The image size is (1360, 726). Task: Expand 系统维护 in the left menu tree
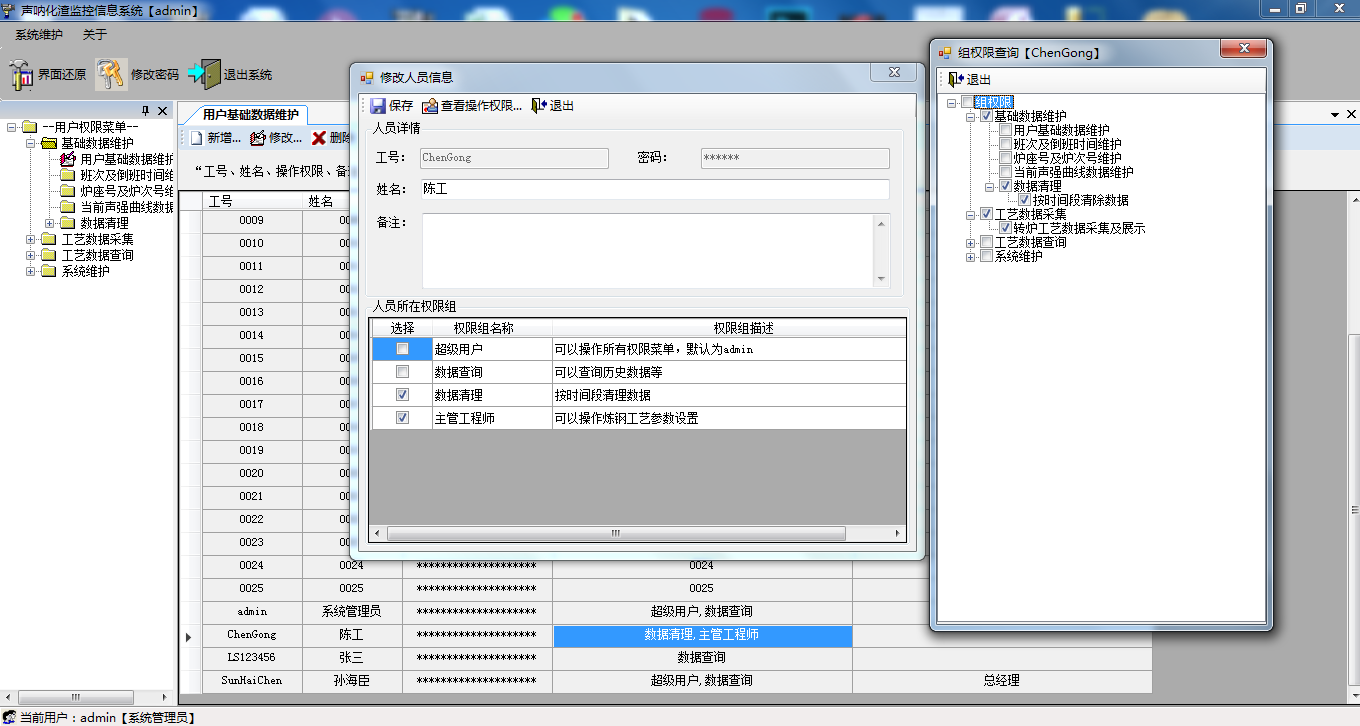pos(31,271)
